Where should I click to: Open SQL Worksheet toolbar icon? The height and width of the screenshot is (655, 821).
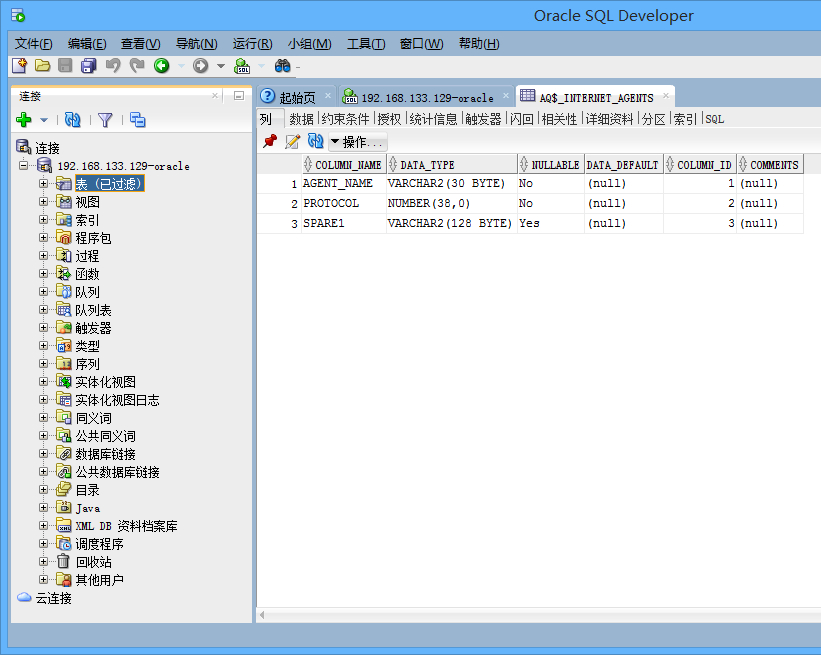click(x=242, y=66)
